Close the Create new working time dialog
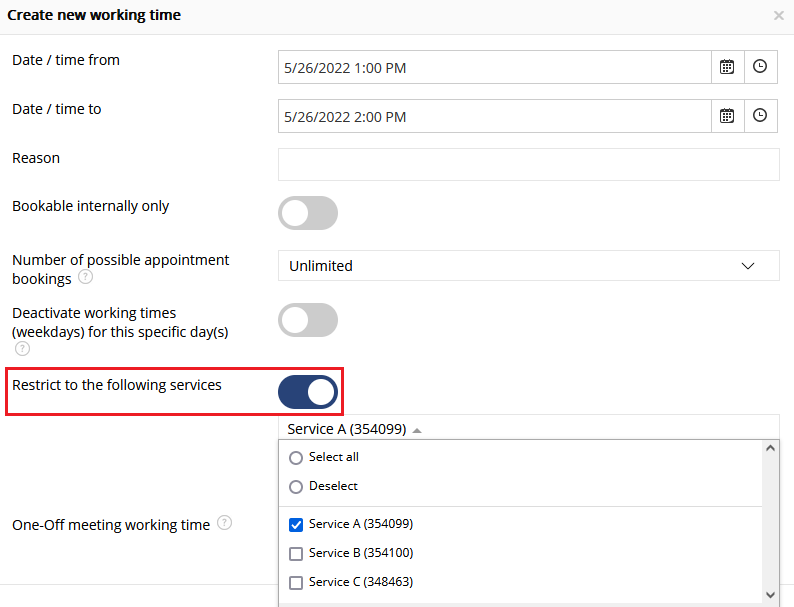 tap(779, 16)
